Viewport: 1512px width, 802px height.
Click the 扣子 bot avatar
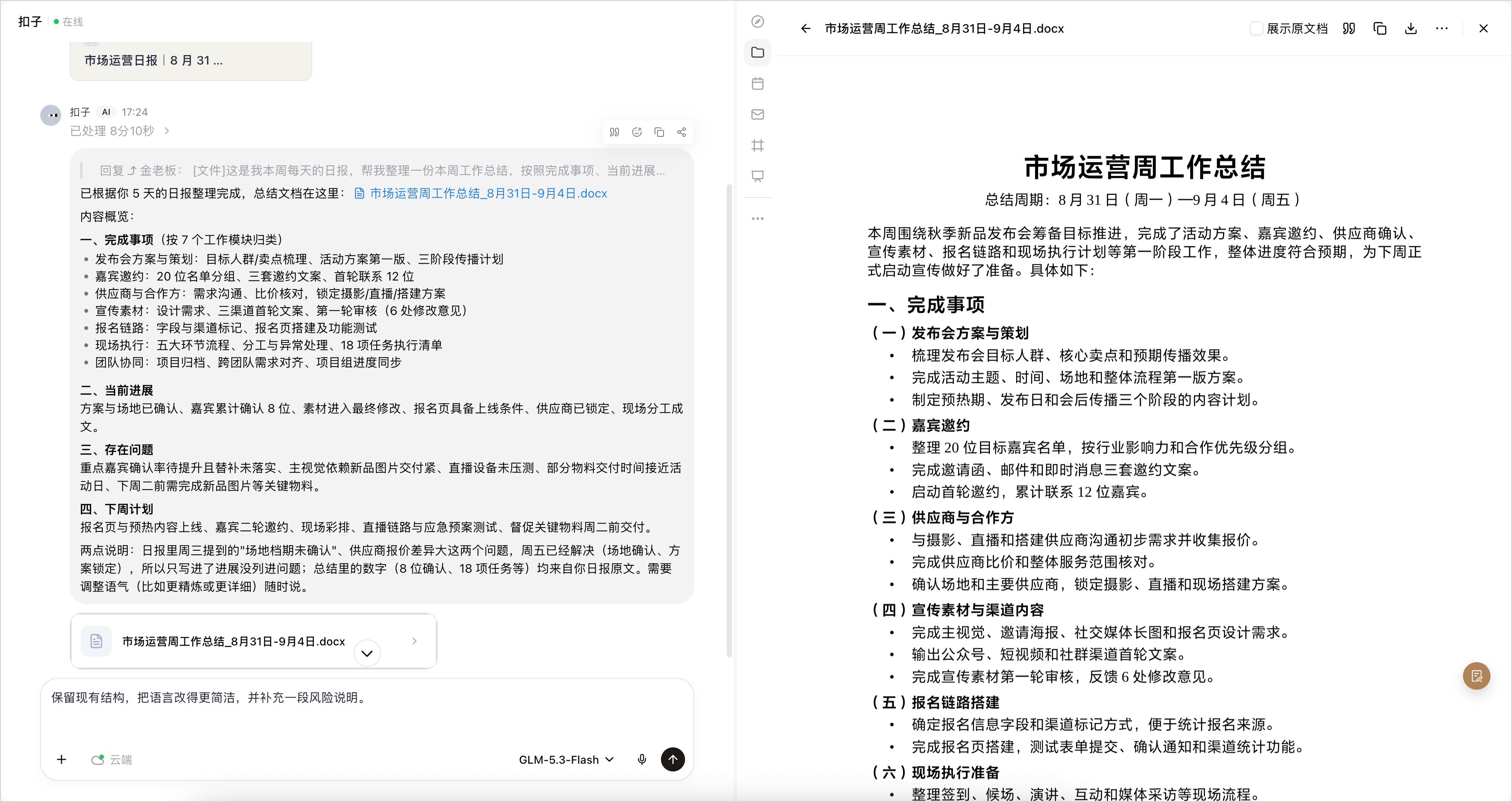pos(51,115)
